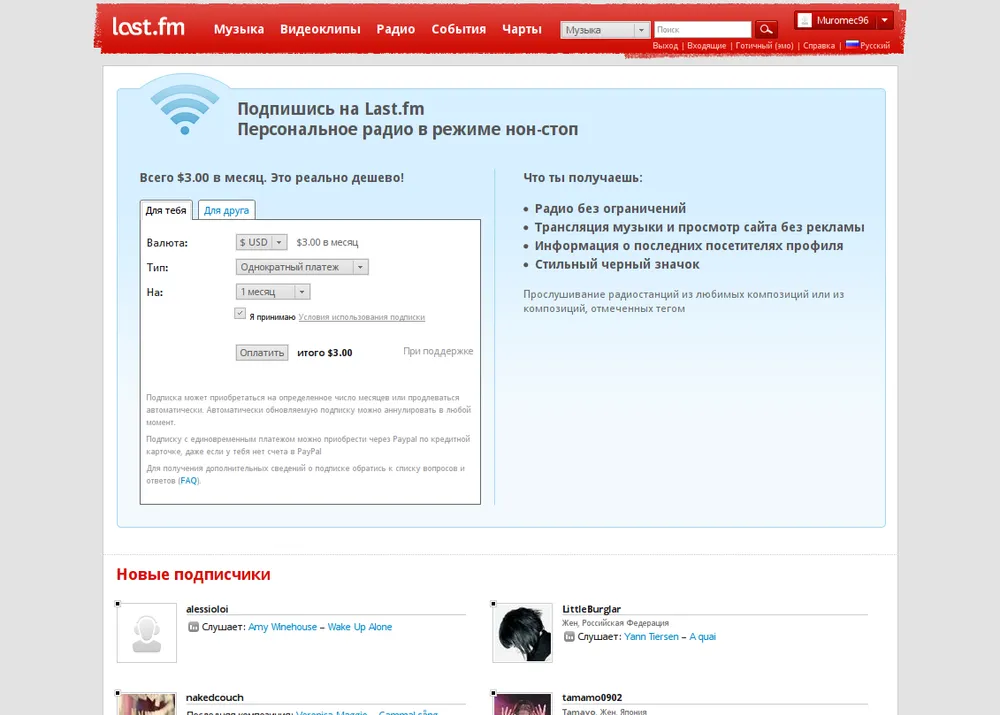1000x715 pixels.
Task: Open the user menu arrow beside Muromec96
Action: [885, 20]
